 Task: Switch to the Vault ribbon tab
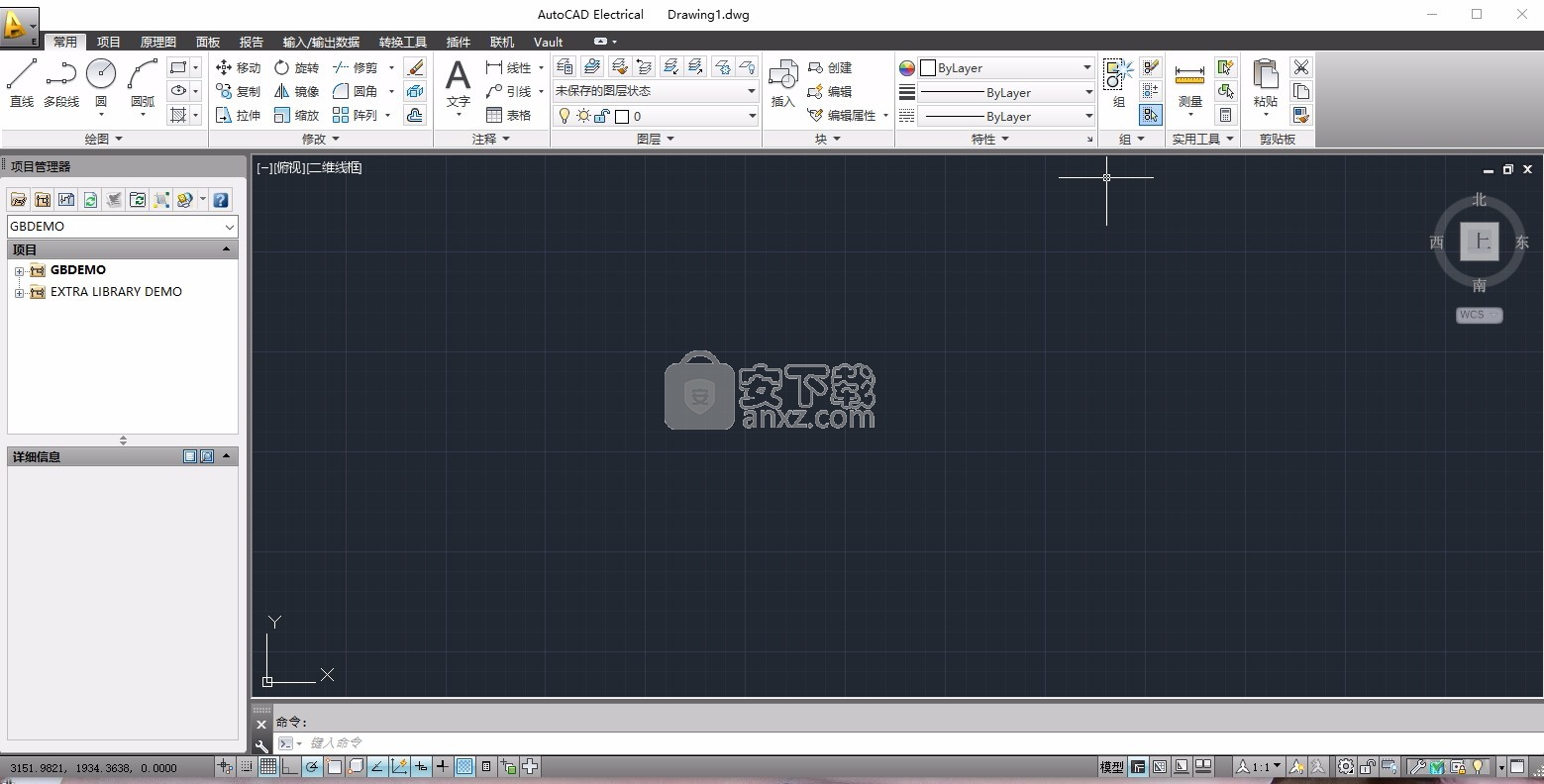(548, 42)
